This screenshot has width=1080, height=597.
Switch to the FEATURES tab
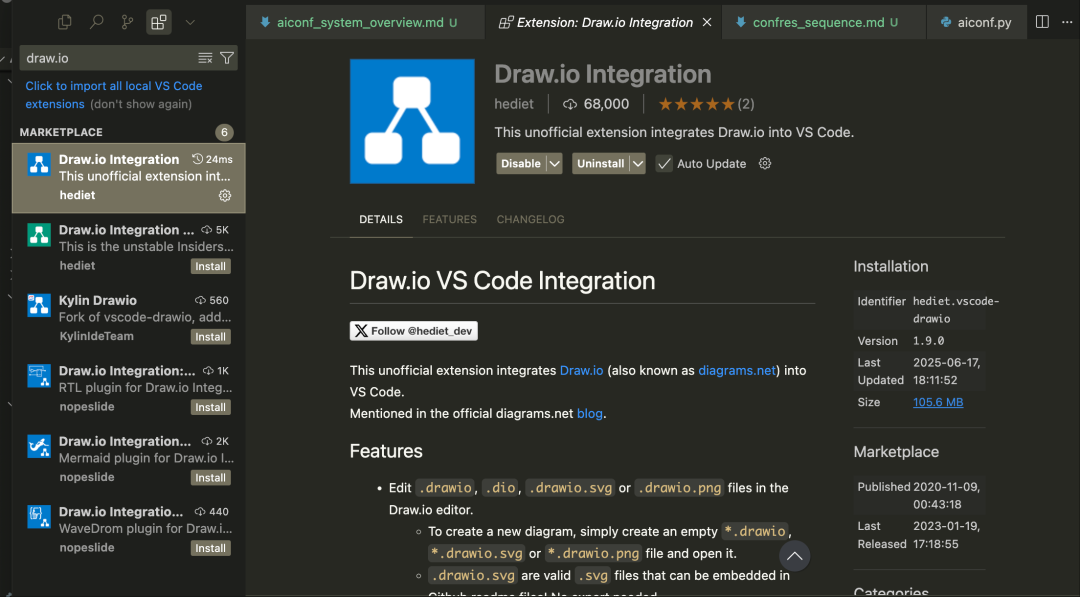pos(449,219)
